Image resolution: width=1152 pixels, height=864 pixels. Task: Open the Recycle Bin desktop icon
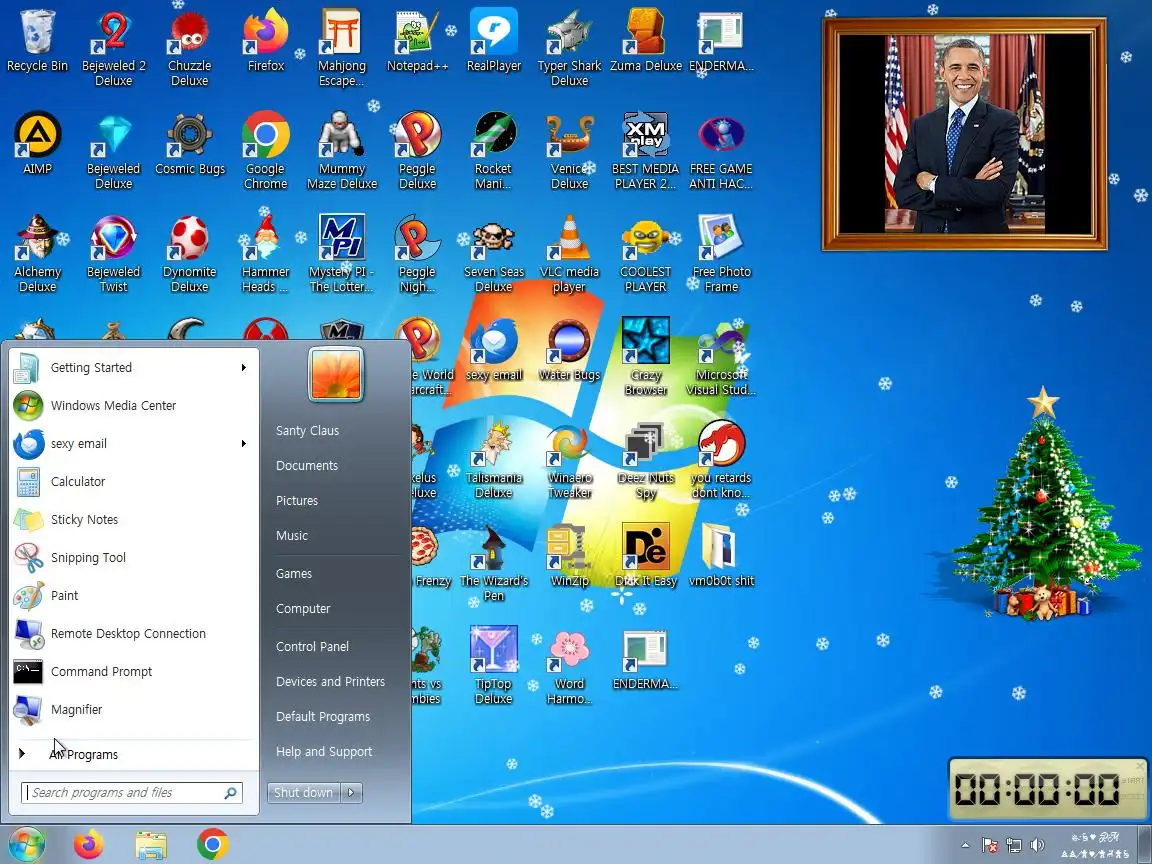tap(37, 40)
